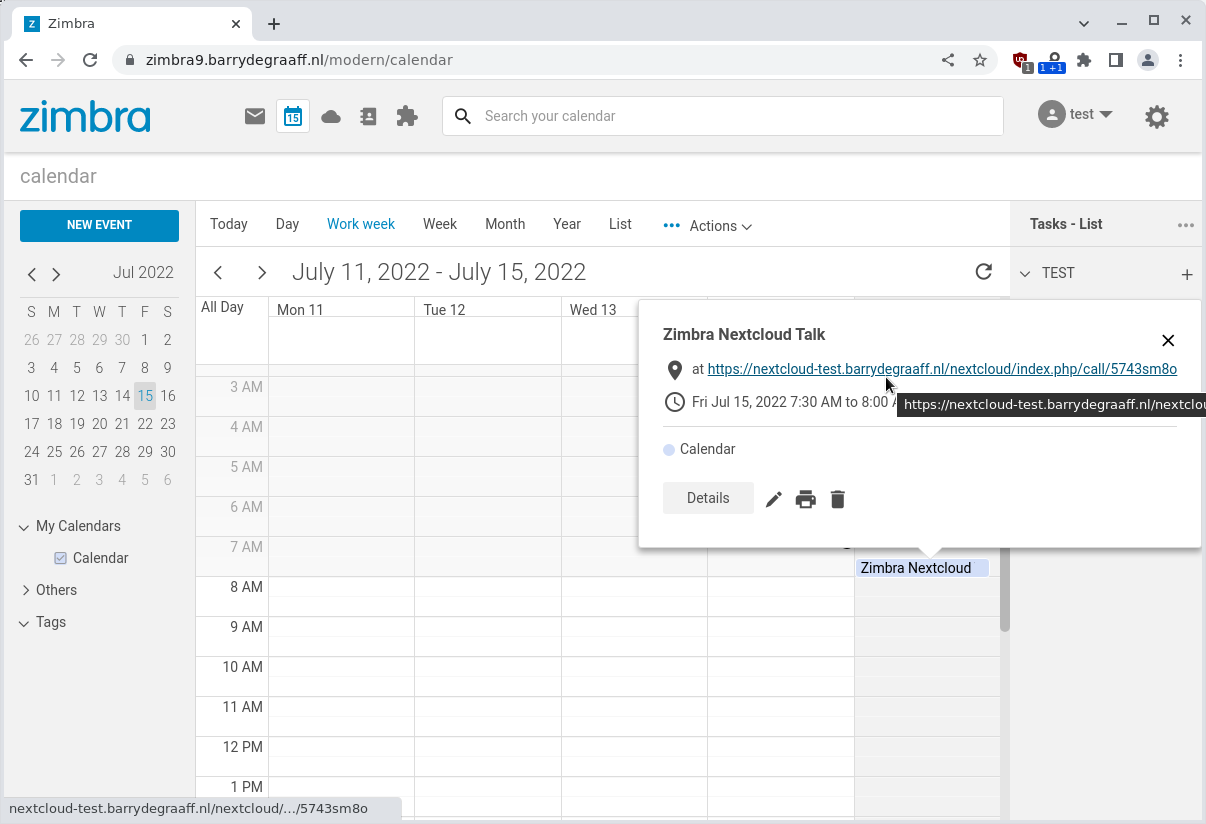Refresh the calendar view
Viewport: 1206px width, 824px height.
984,272
